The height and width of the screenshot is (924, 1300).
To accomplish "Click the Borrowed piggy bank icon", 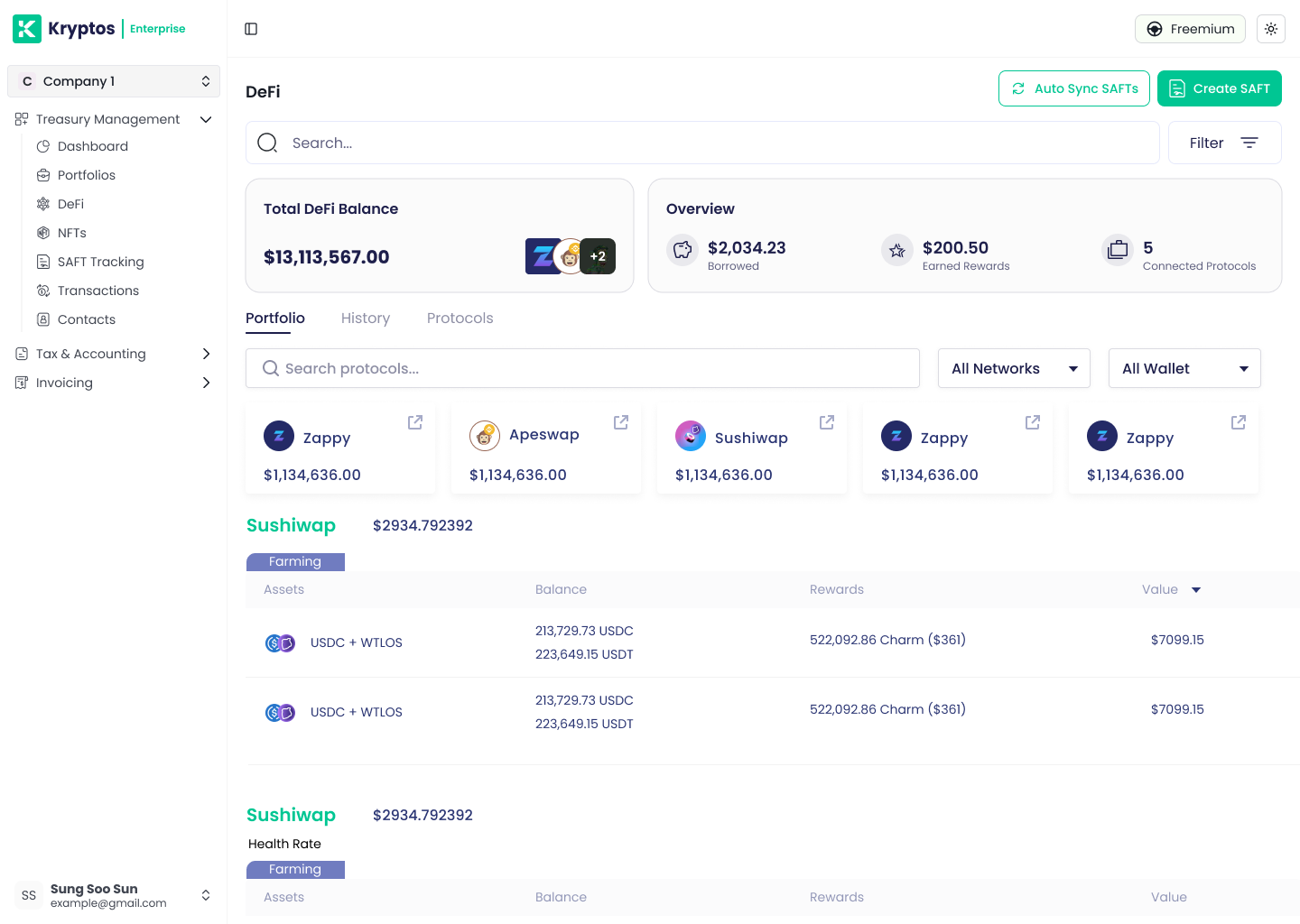I will coord(682,250).
